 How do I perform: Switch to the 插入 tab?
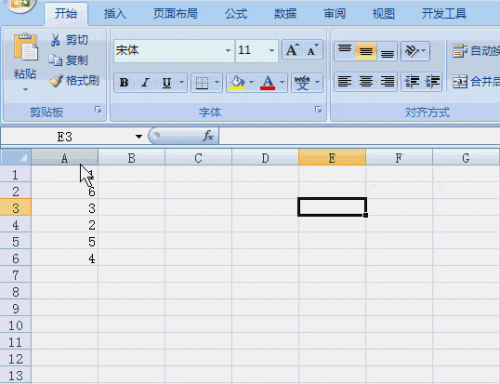(x=115, y=14)
